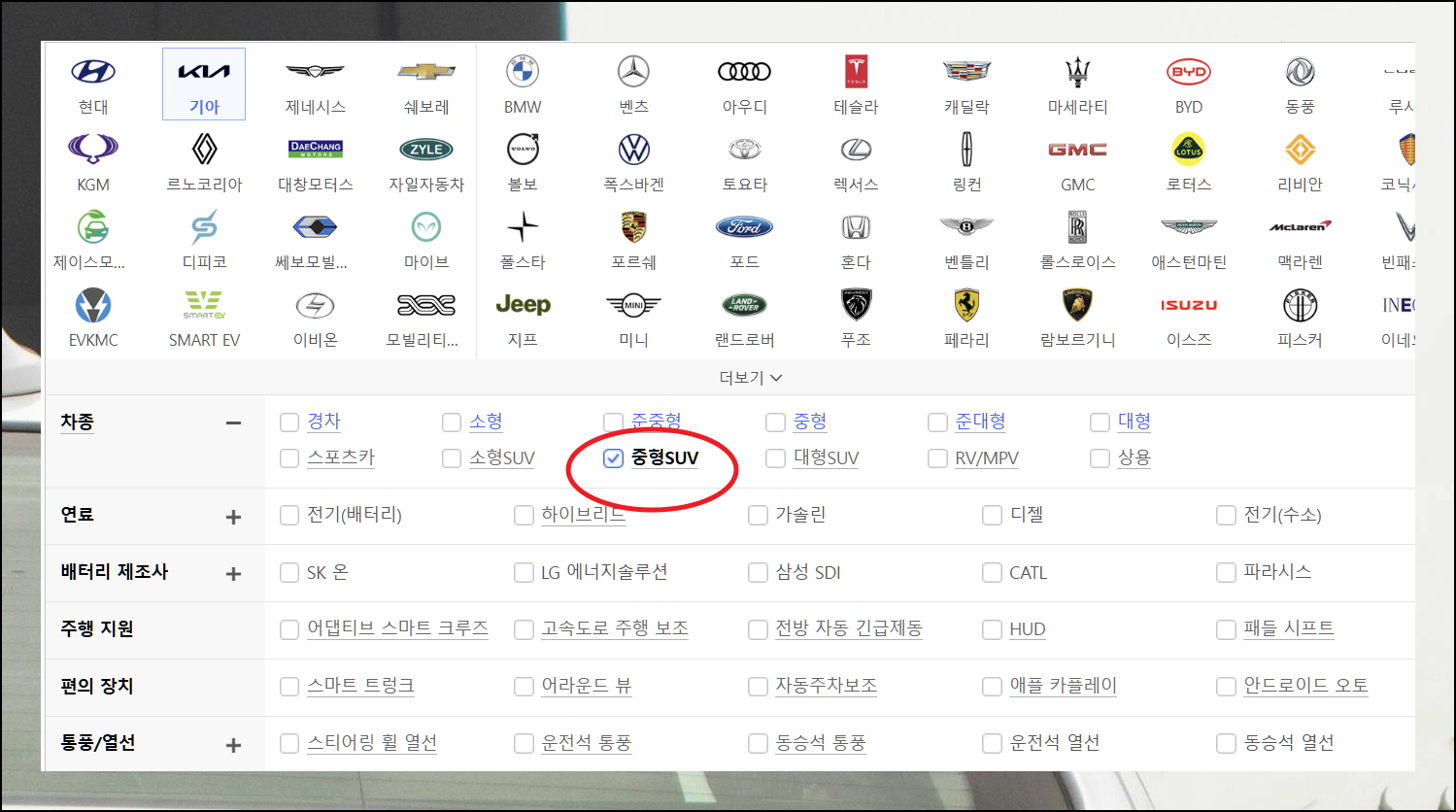
Task: Uncheck the 중형SUV checkbox
Action: tap(613, 458)
